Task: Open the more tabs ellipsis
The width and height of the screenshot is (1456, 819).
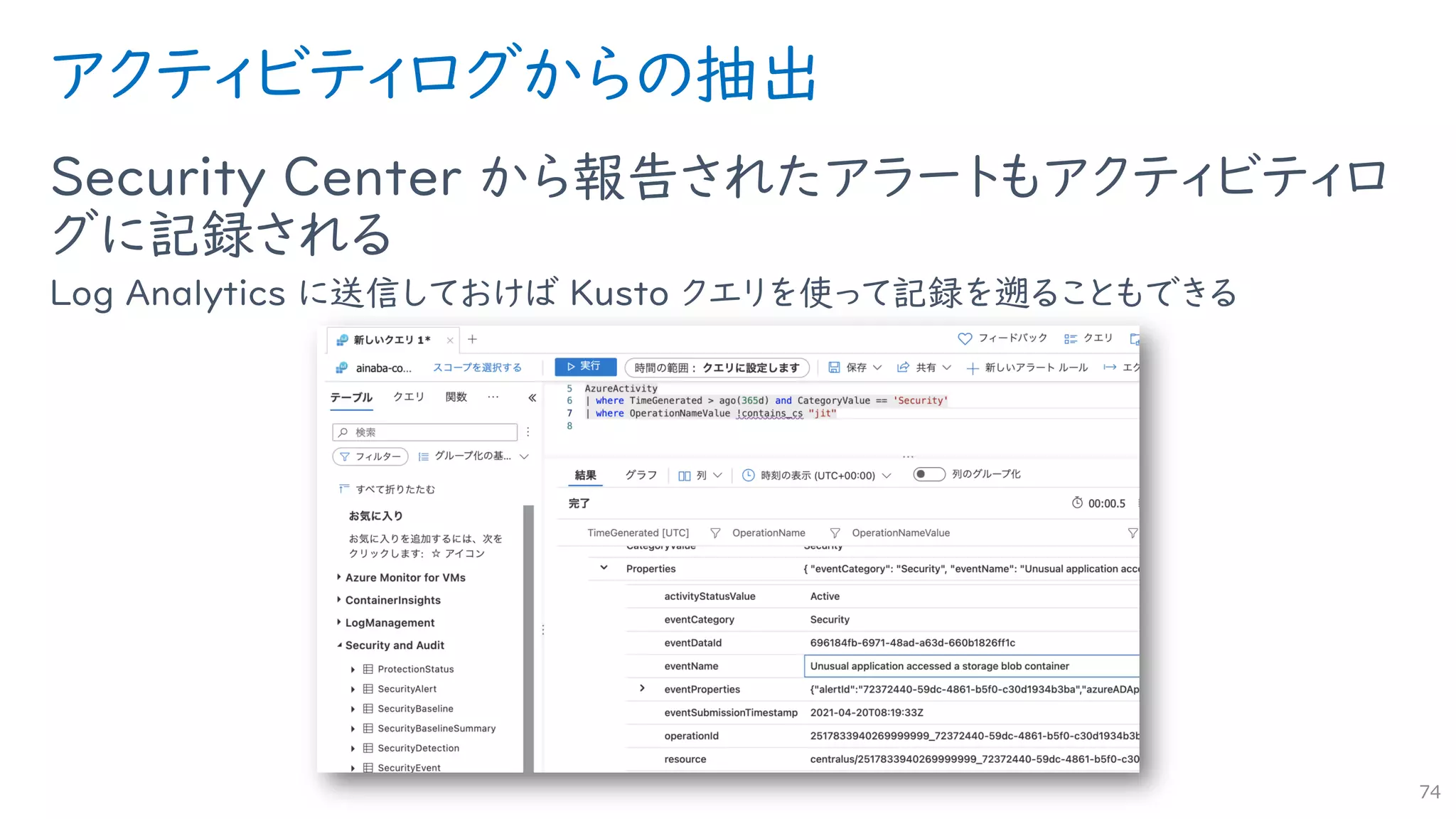Action: point(493,397)
